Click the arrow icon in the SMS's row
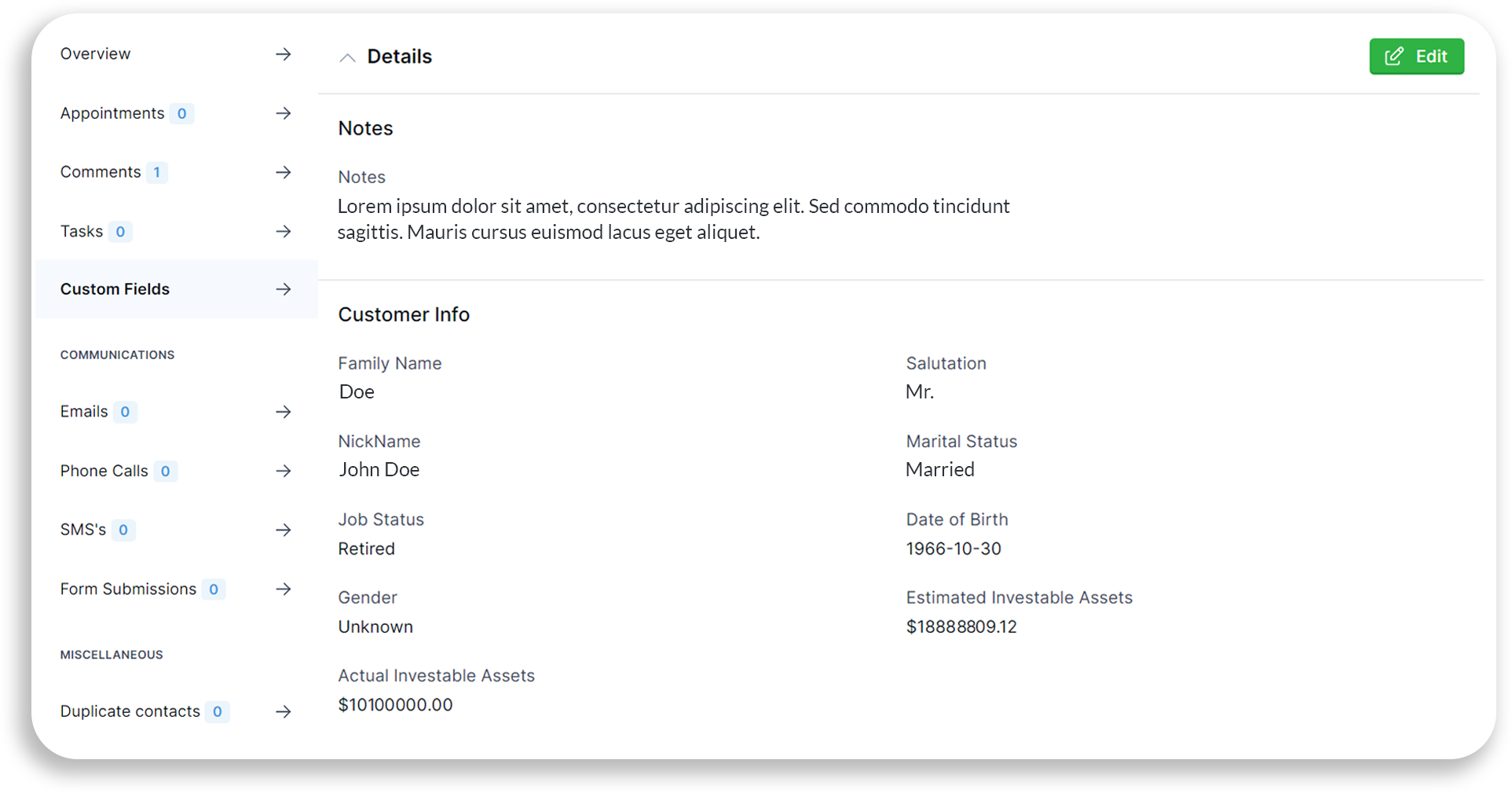The width and height of the screenshot is (1512, 793). [x=284, y=531]
